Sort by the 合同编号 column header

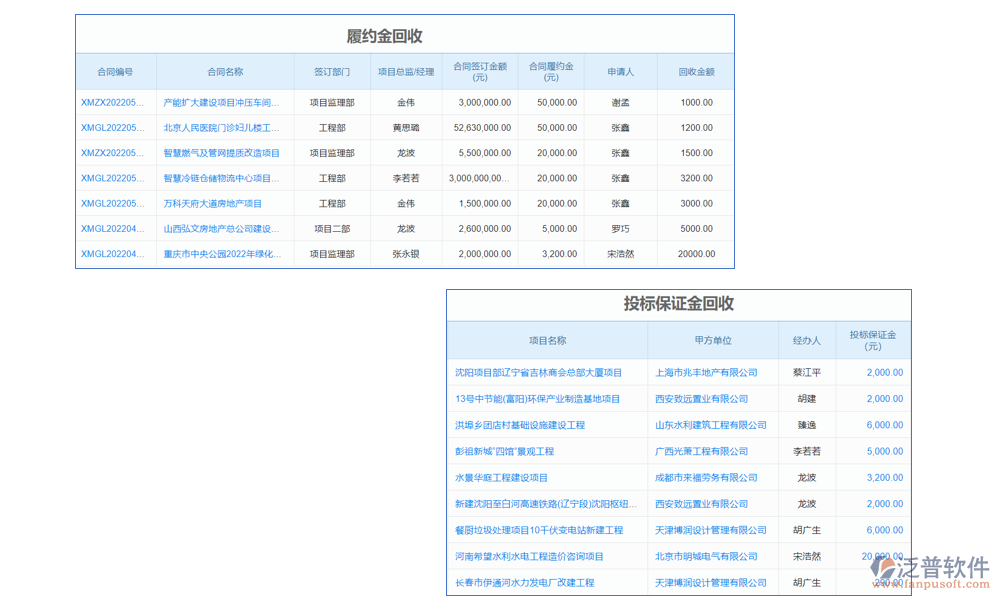coord(115,71)
